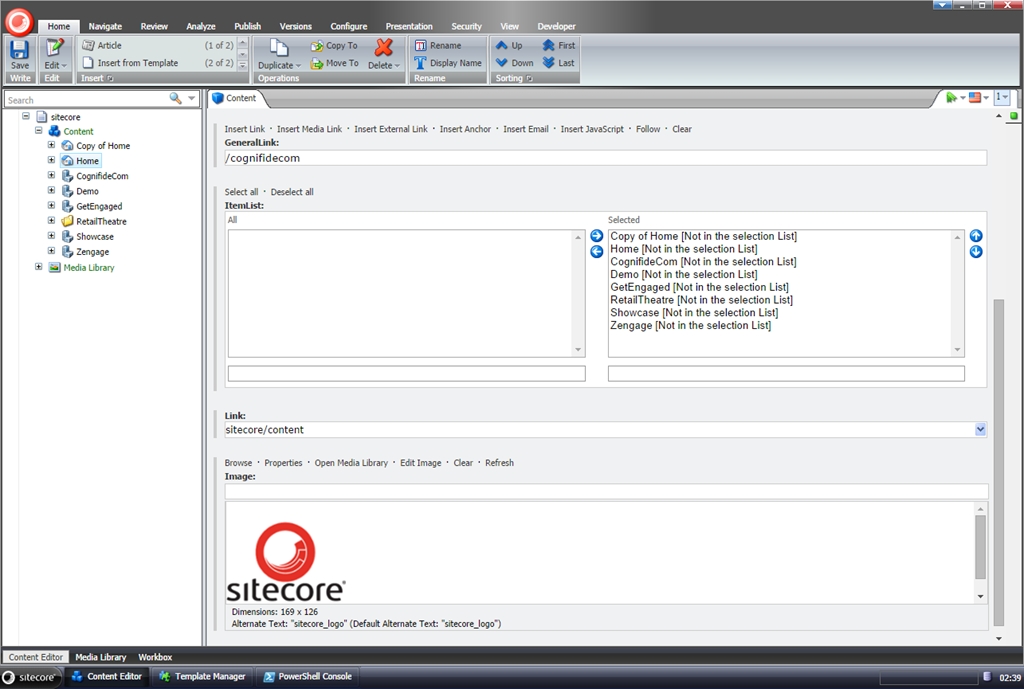Click the Copy To icon

pos(317,46)
